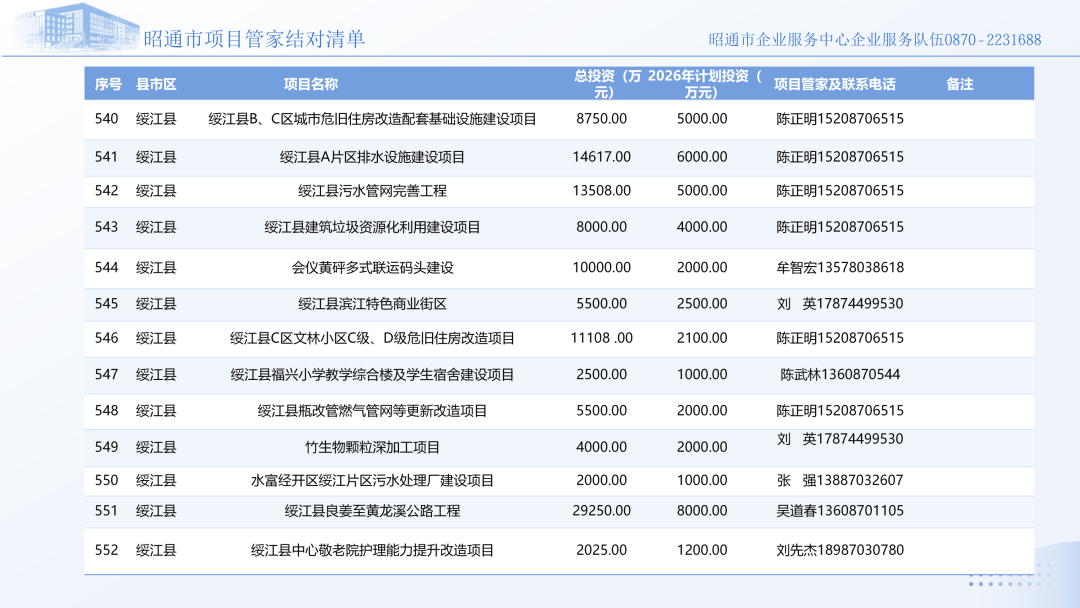Click contact 陈武林1360870544
This screenshot has width=1080, height=608.
[x=840, y=375]
